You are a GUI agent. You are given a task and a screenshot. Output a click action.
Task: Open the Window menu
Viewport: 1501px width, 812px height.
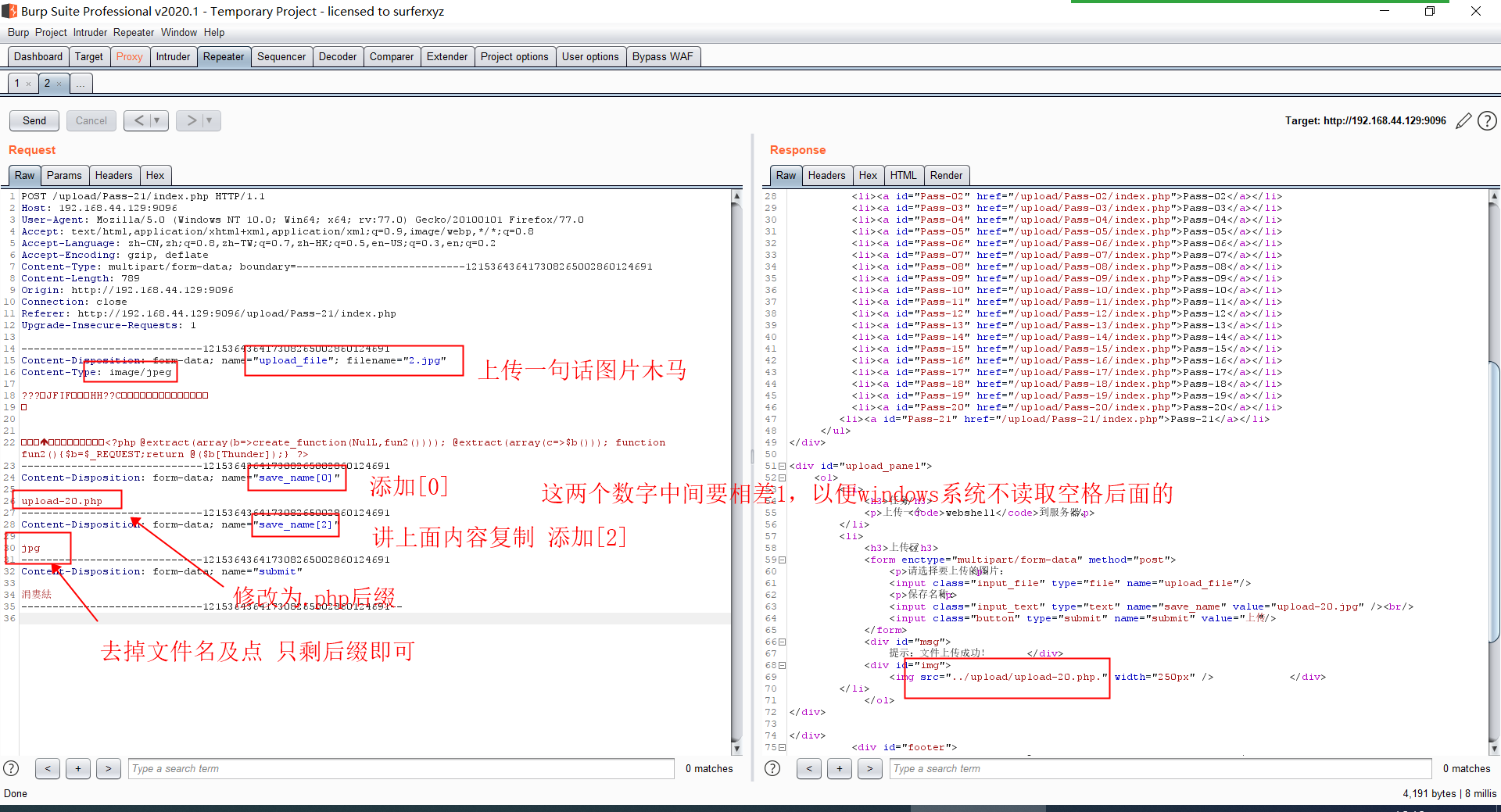[x=179, y=33]
